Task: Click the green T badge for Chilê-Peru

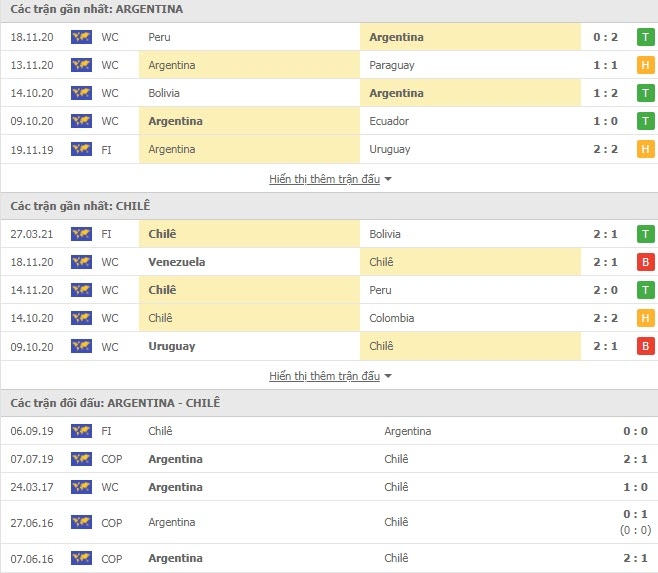Action: click(645, 290)
